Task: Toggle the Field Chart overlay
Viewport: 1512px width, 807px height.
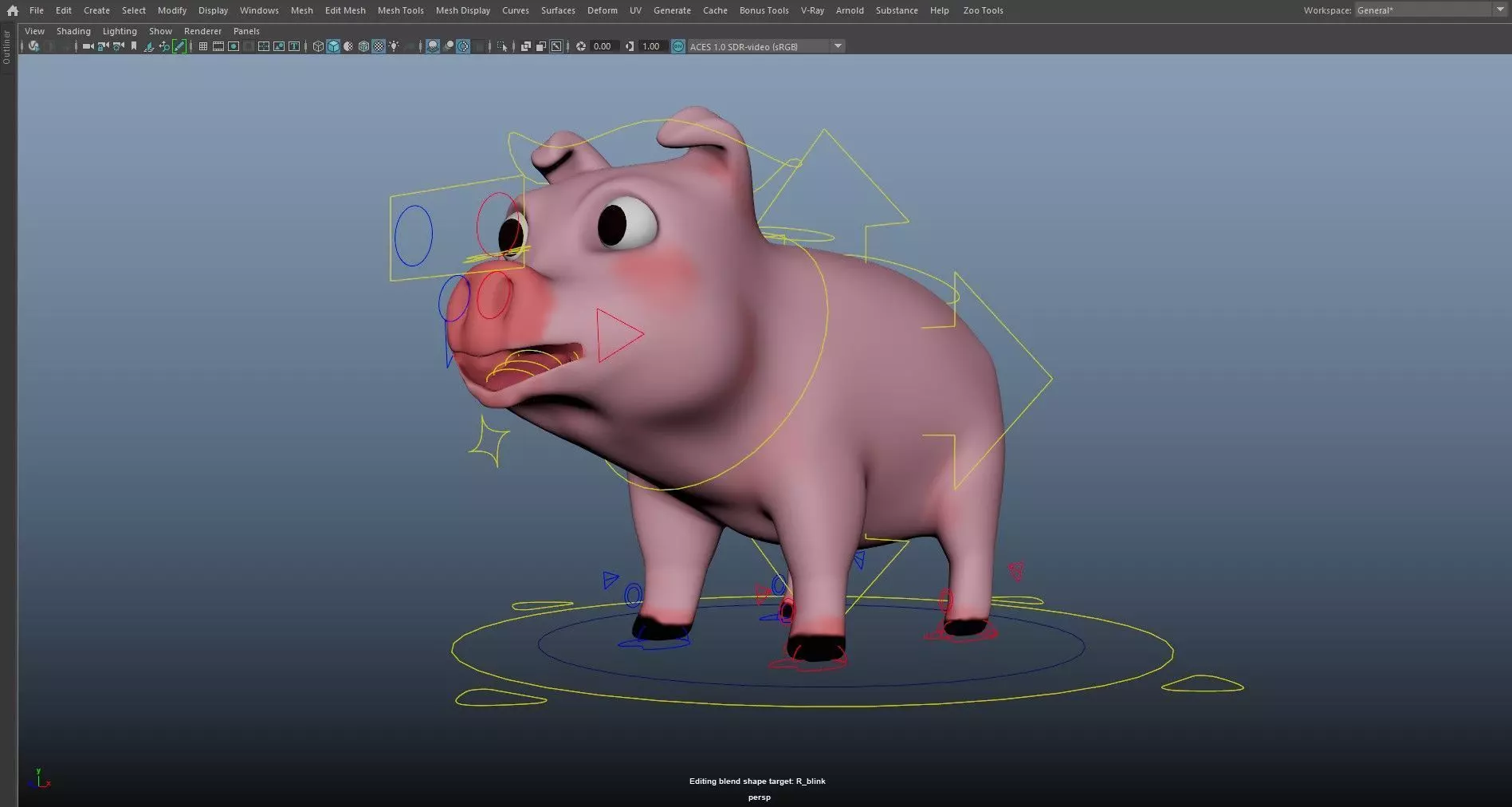Action: (264, 46)
